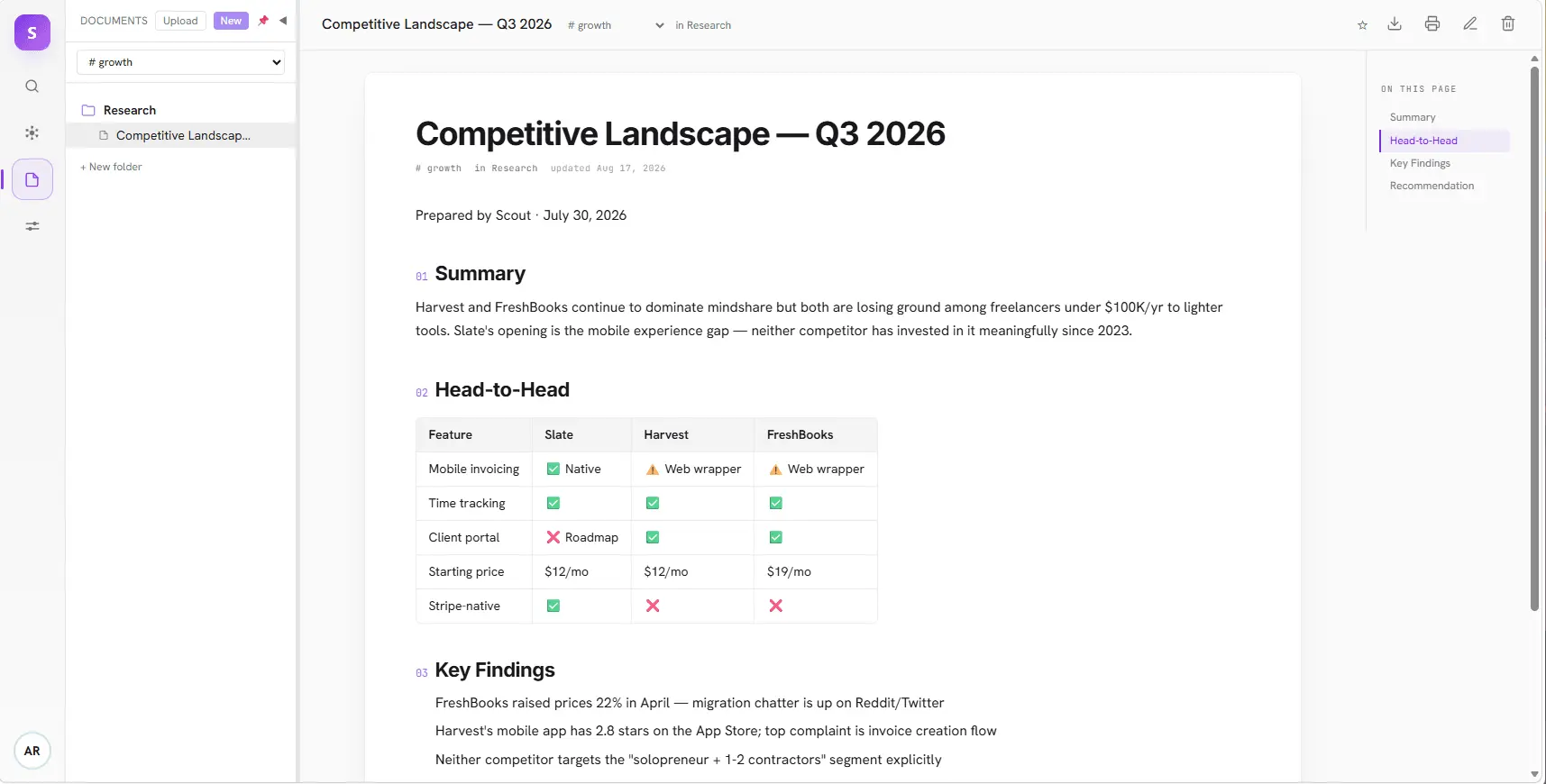Click the '# growth' tag under the title
The height and width of the screenshot is (784, 1546).
[x=438, y=169]
